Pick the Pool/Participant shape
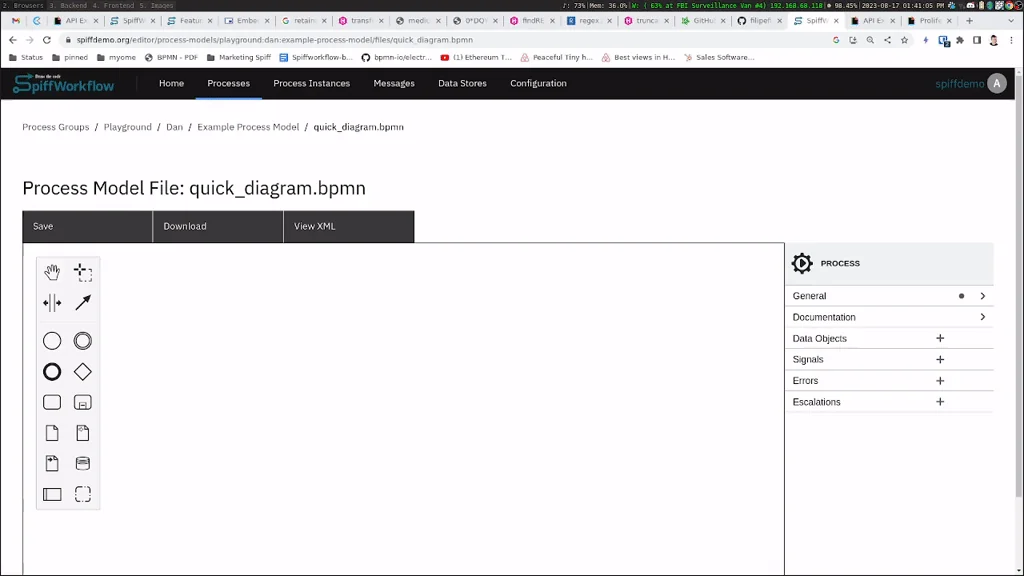The width and height of the screenshot is (1024, 576). pos(52,493)
